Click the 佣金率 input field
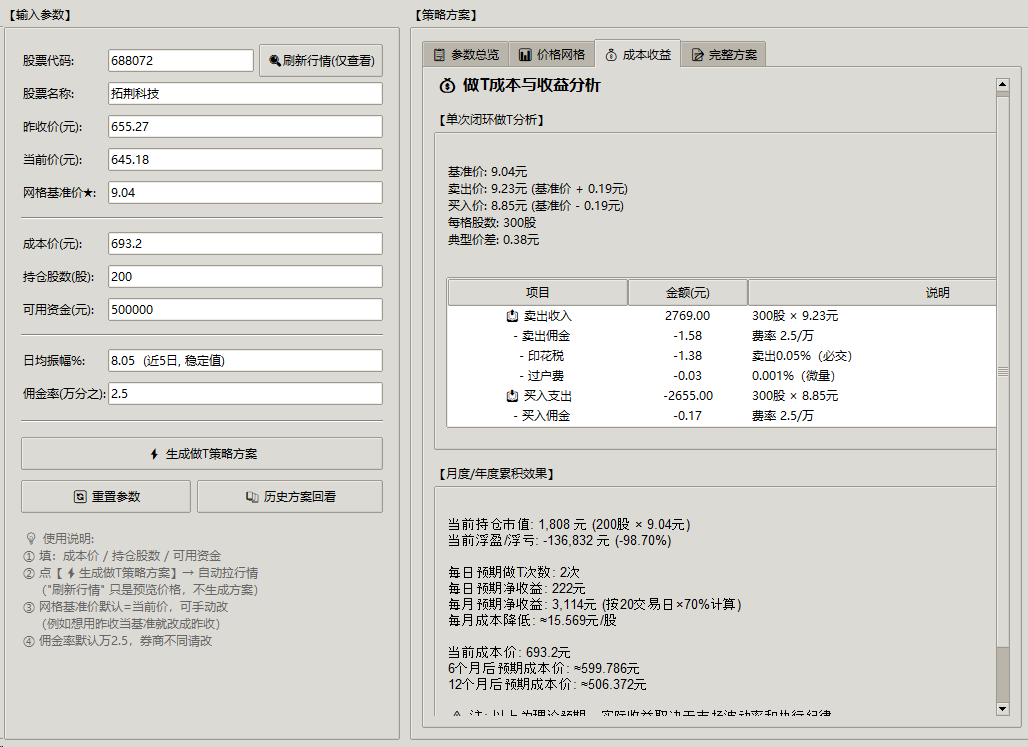 pos(245,394)
